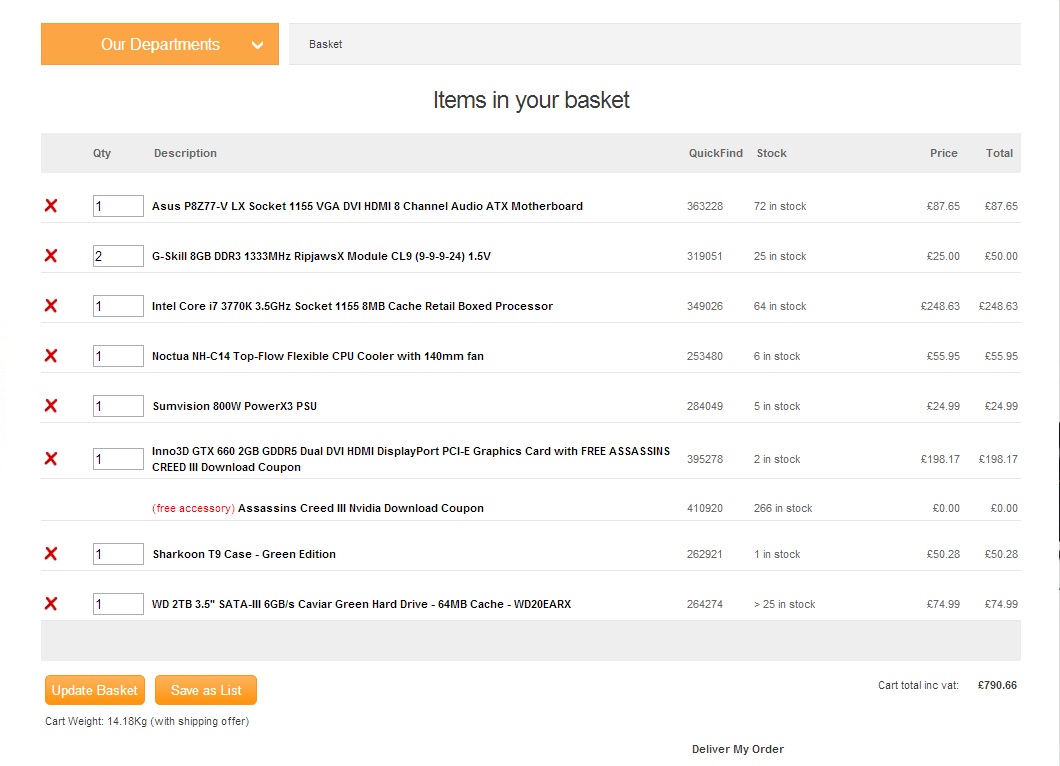Viewport: 1060px width, 766px height.
Task: Open G-Skill 8GB DDR3 RipjawsX product link
Action: [321, 256]
